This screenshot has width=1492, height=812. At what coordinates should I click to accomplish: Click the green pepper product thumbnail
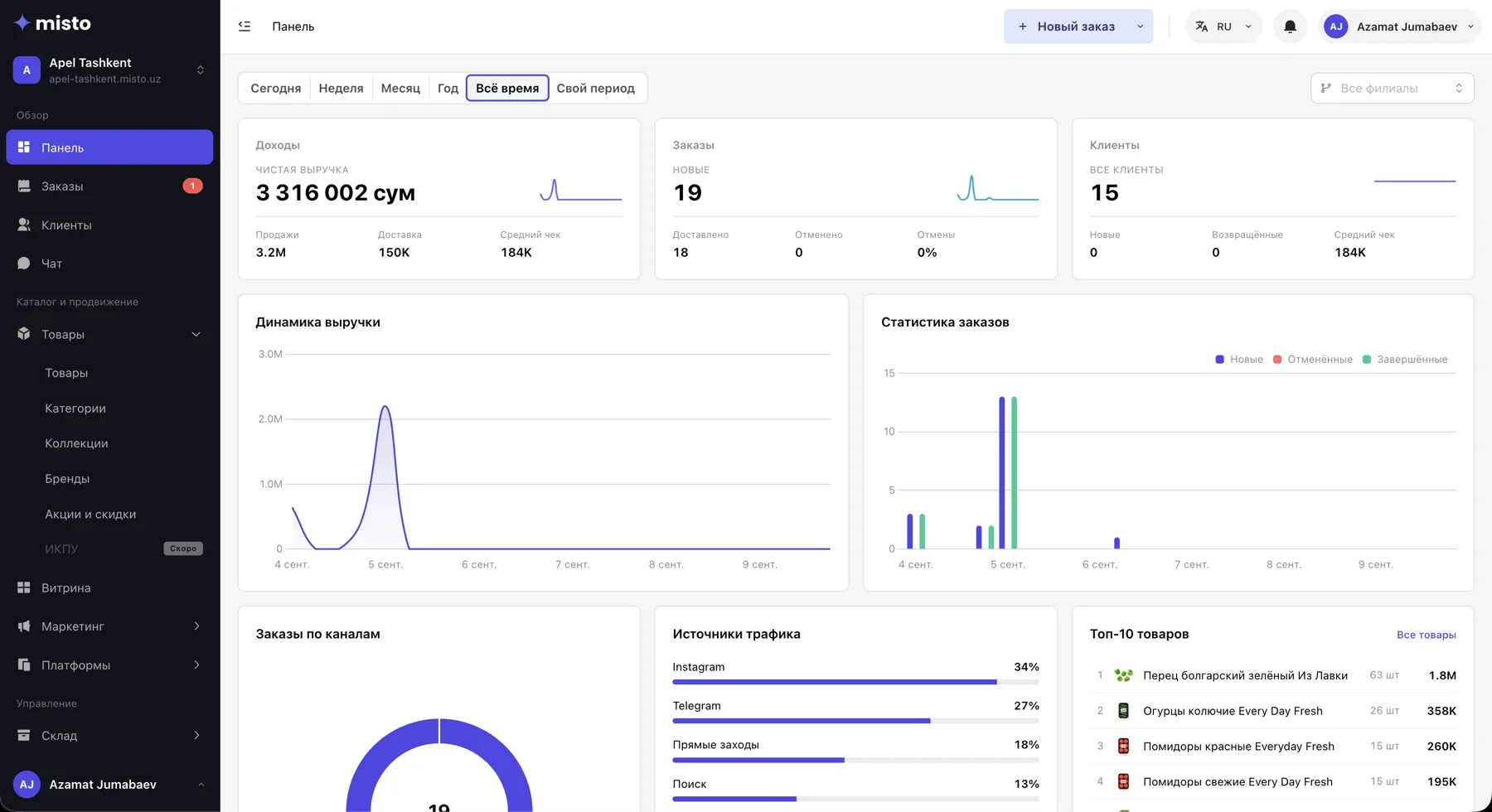point(1123,675)
